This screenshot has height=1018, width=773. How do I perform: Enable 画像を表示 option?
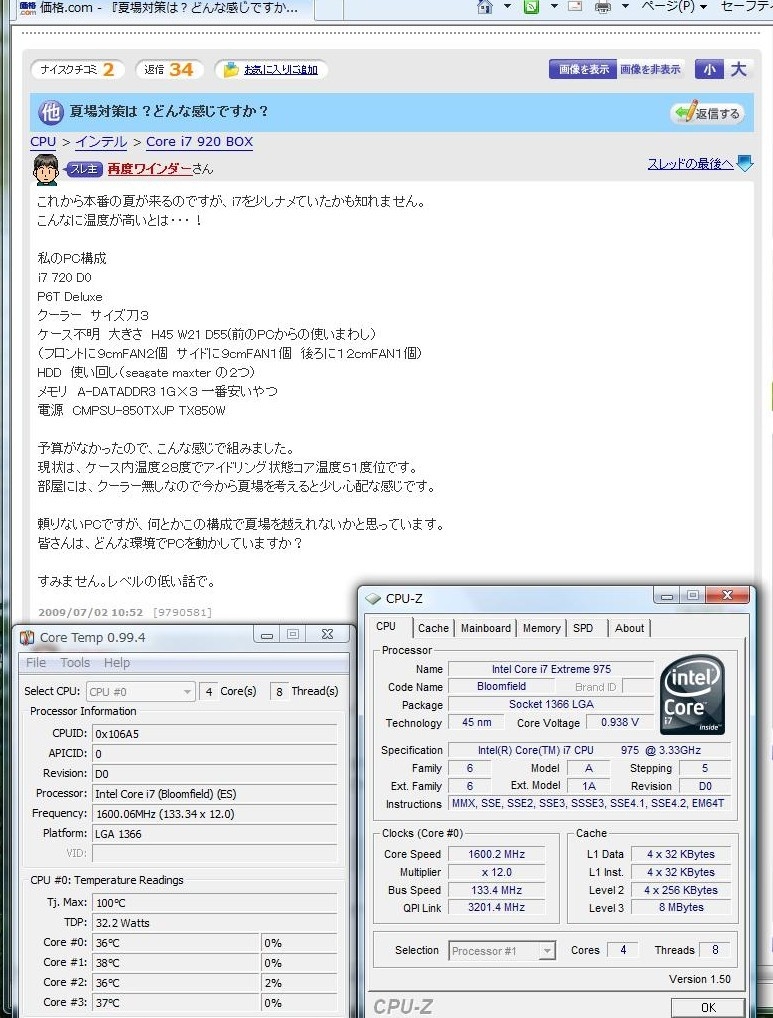click(583, 69)
